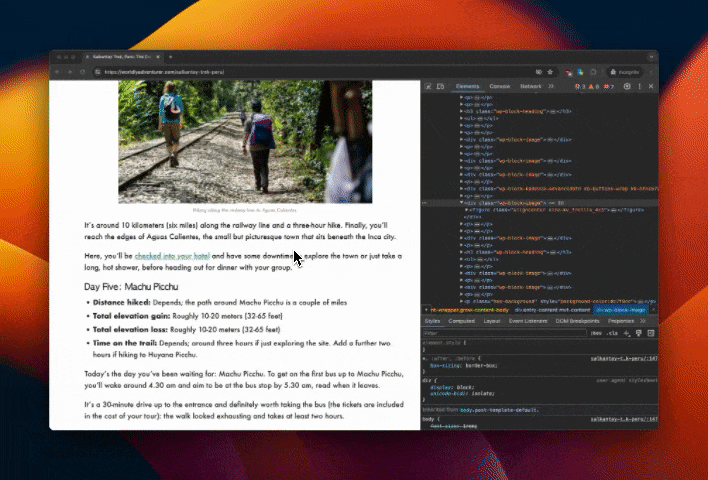
Task: Activate the inspect element picker in DevTools
Action: (x=428, y=86)
